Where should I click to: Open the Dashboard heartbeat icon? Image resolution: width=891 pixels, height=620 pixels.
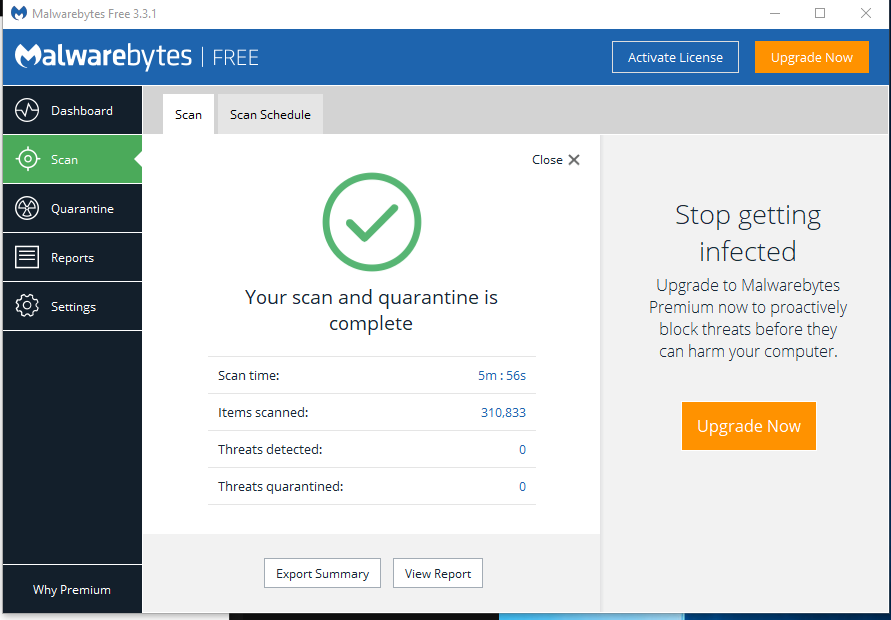pyautogui.click(x=27, y=110)
